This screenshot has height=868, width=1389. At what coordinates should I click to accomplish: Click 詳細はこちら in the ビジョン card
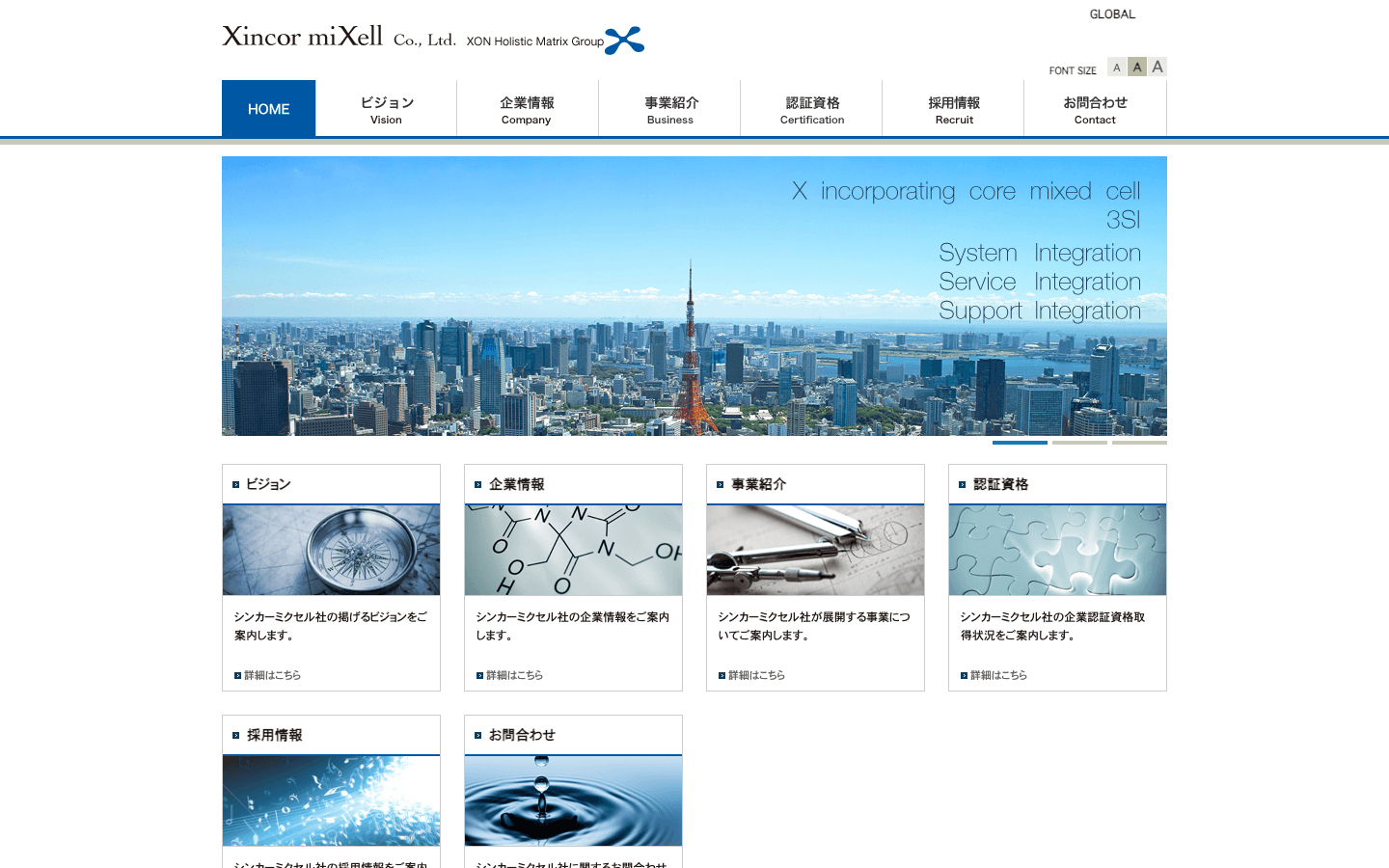[x=272, y=675]
